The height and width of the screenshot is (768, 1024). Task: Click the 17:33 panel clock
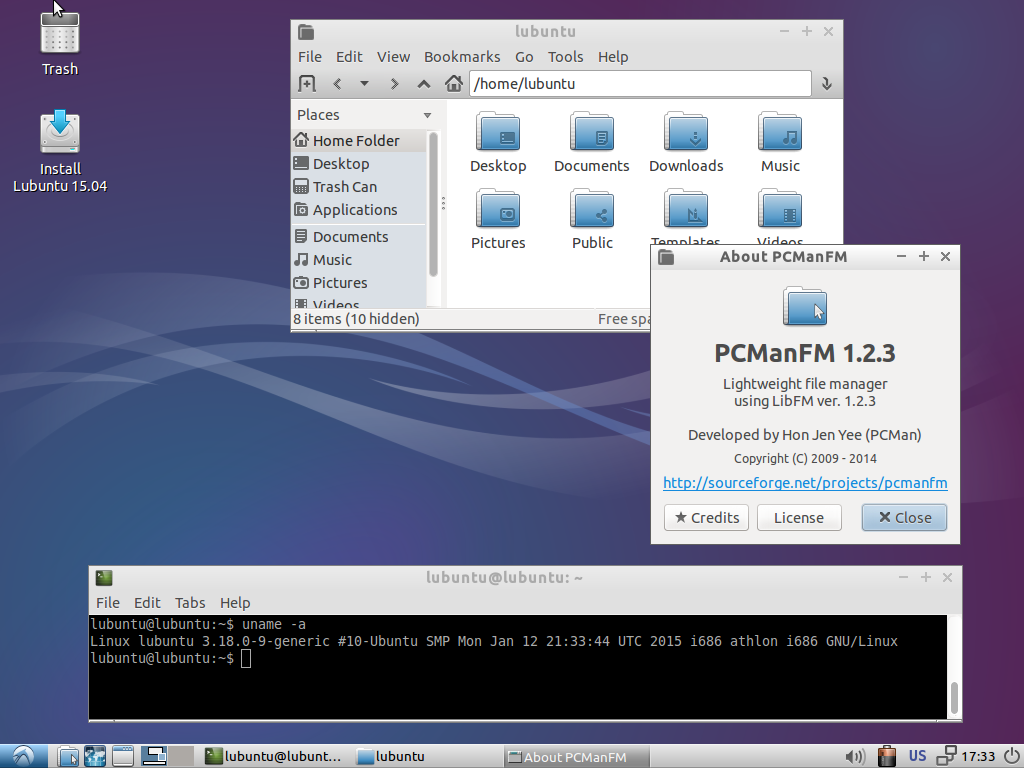click(978, 756)
